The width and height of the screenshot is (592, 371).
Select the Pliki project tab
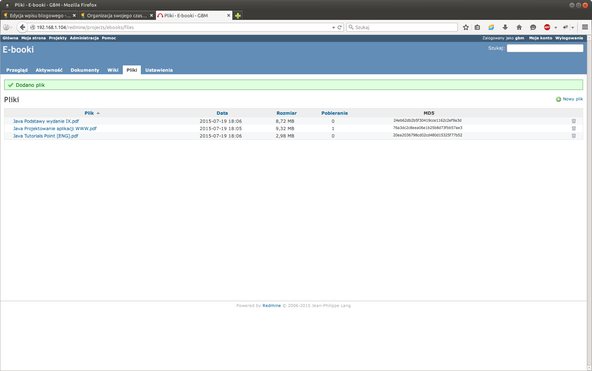click(132, 70)
